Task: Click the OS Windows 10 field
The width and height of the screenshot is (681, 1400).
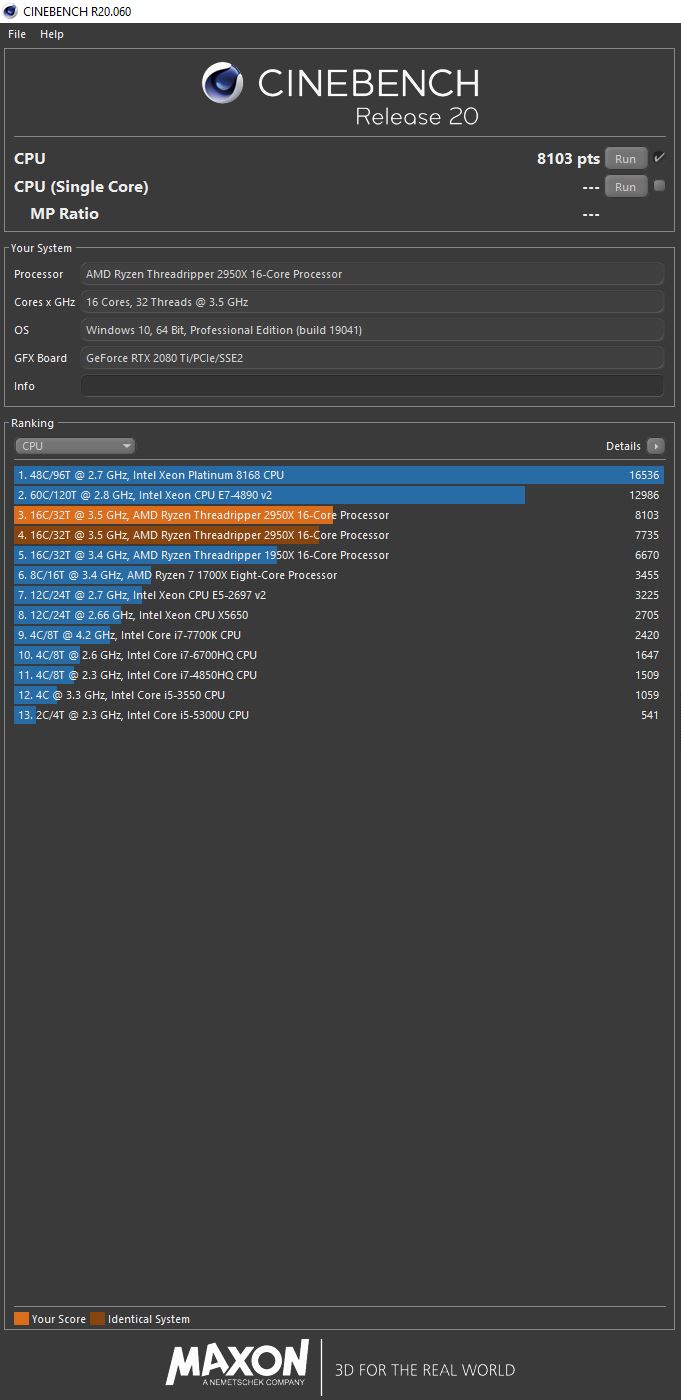Action: click(x=372, y=330)
